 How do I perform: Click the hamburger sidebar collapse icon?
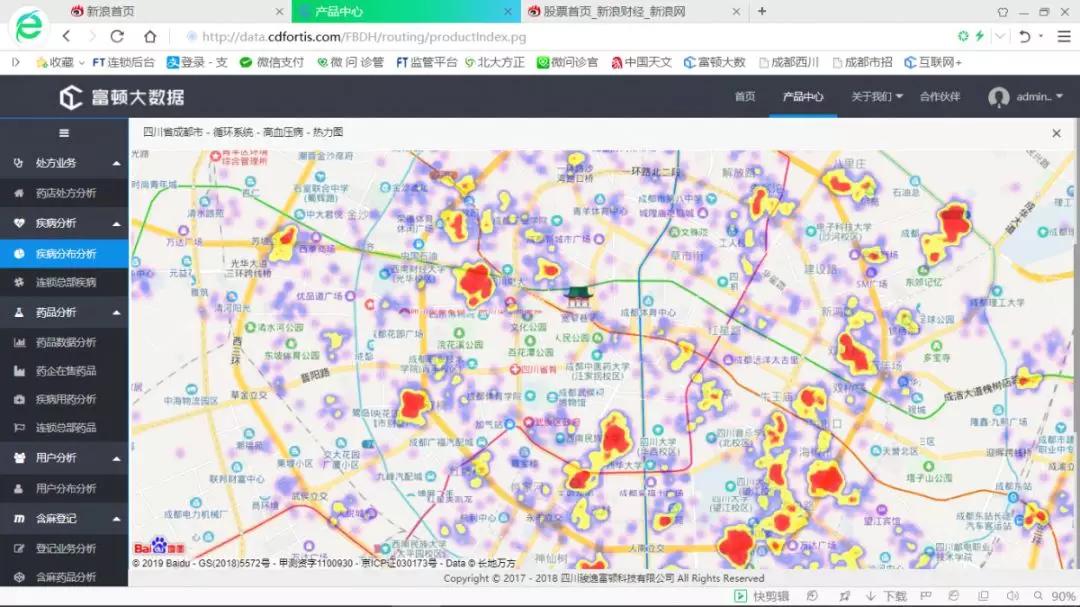pos(64,133)
